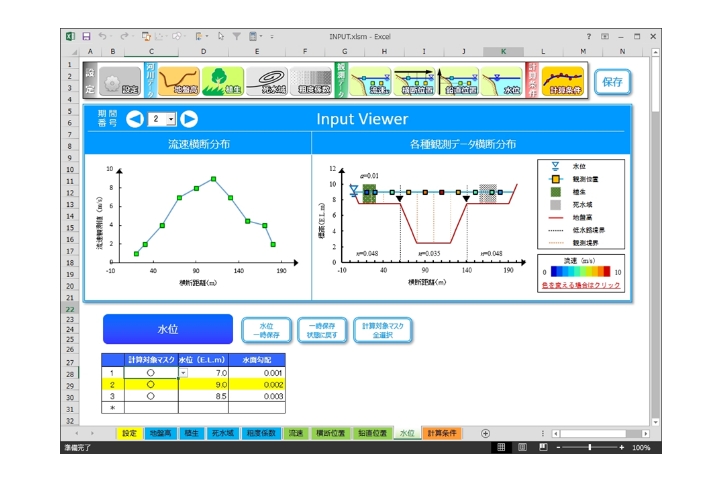This screenshot has width=720, height=480.
Task: Click the 色を変える場合はクリック link
Action: click(580, 285)
